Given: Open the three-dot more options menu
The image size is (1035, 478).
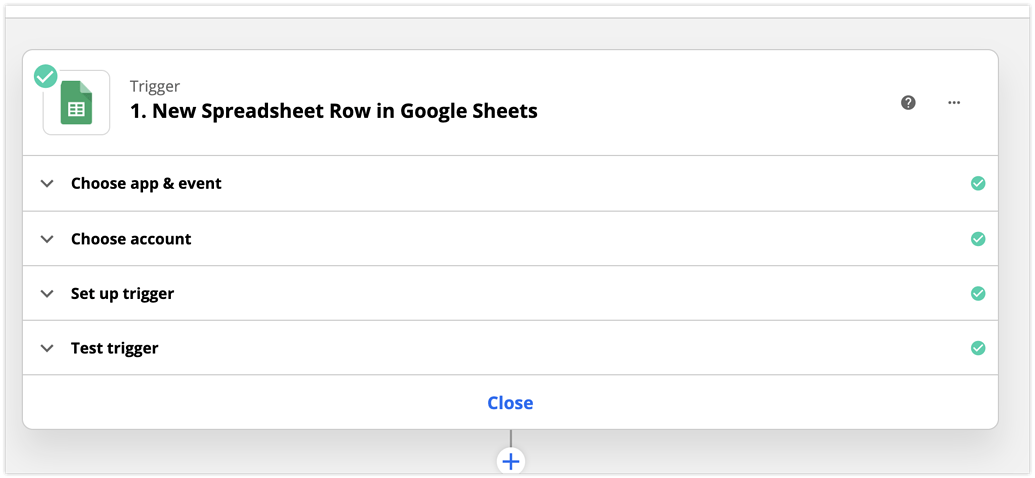Looking at the screenshot, I should pyautogui.click(x=954, y=102).
